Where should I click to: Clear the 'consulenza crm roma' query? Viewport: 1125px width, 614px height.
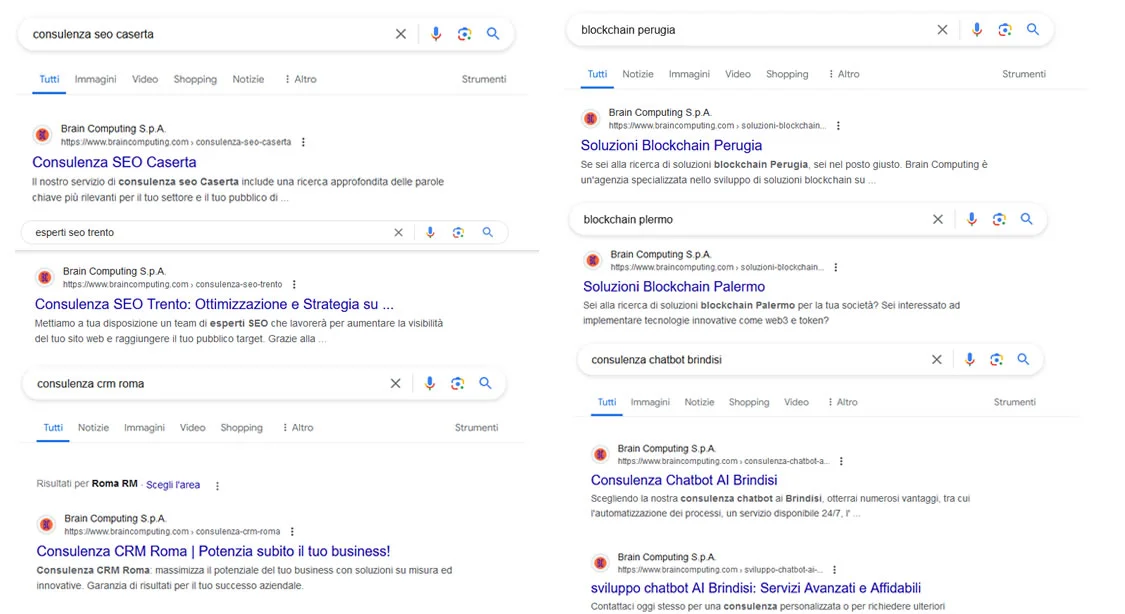tap(395, 384)
